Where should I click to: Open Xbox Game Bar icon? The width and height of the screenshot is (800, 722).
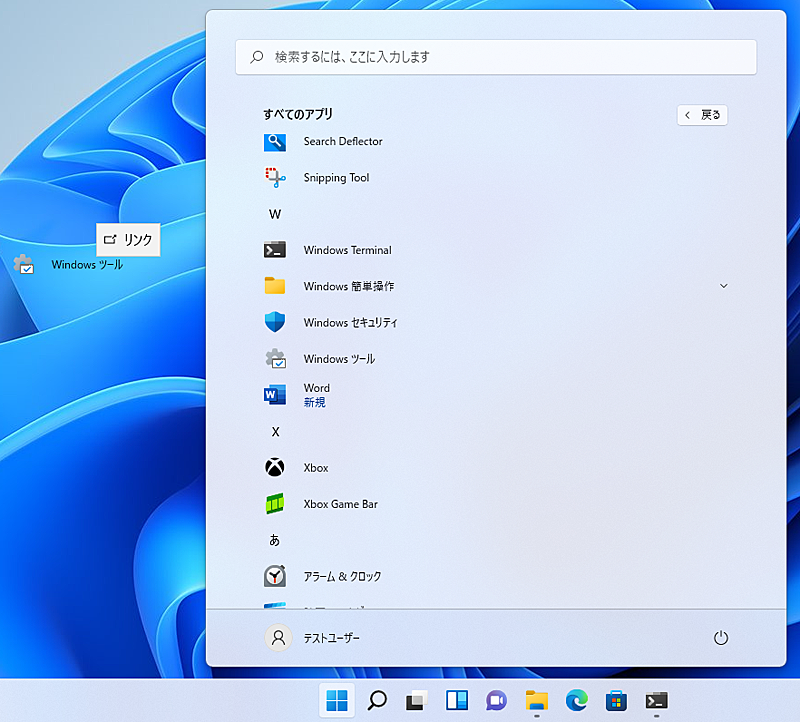pos(274,504)
